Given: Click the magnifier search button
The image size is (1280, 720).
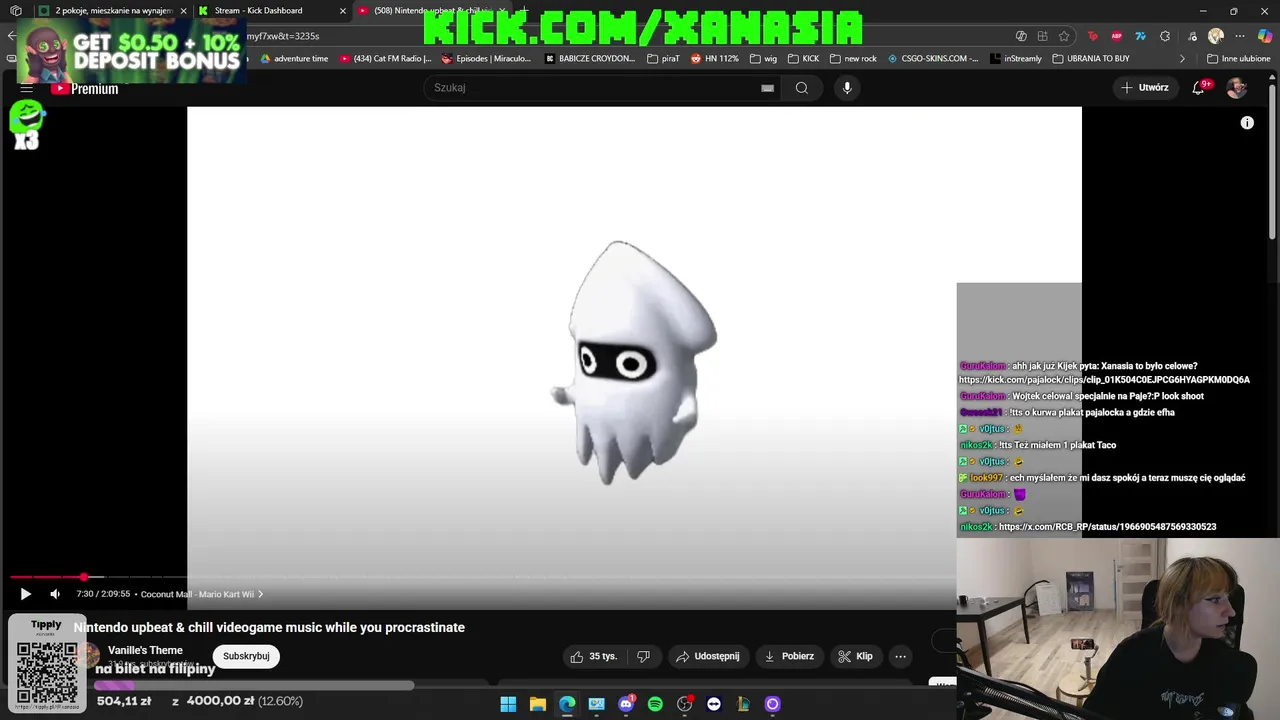Looking at the screenshot, I should 802,88.
